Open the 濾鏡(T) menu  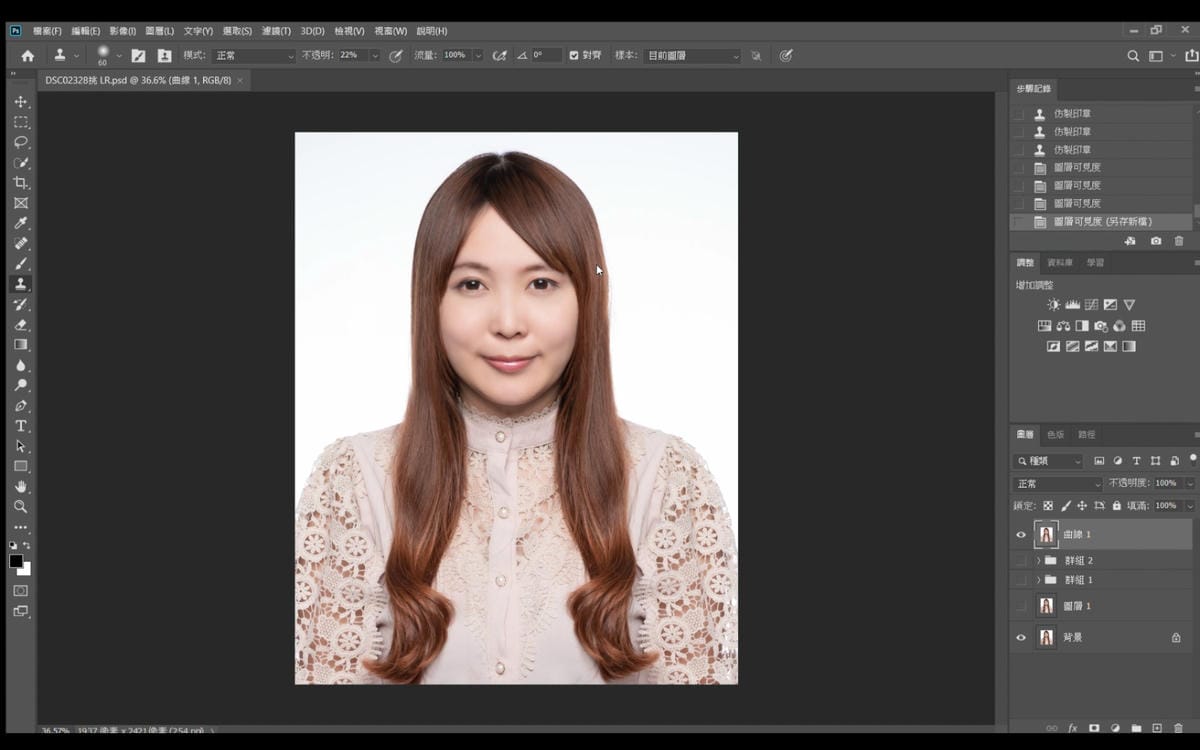tap(276, 31)
